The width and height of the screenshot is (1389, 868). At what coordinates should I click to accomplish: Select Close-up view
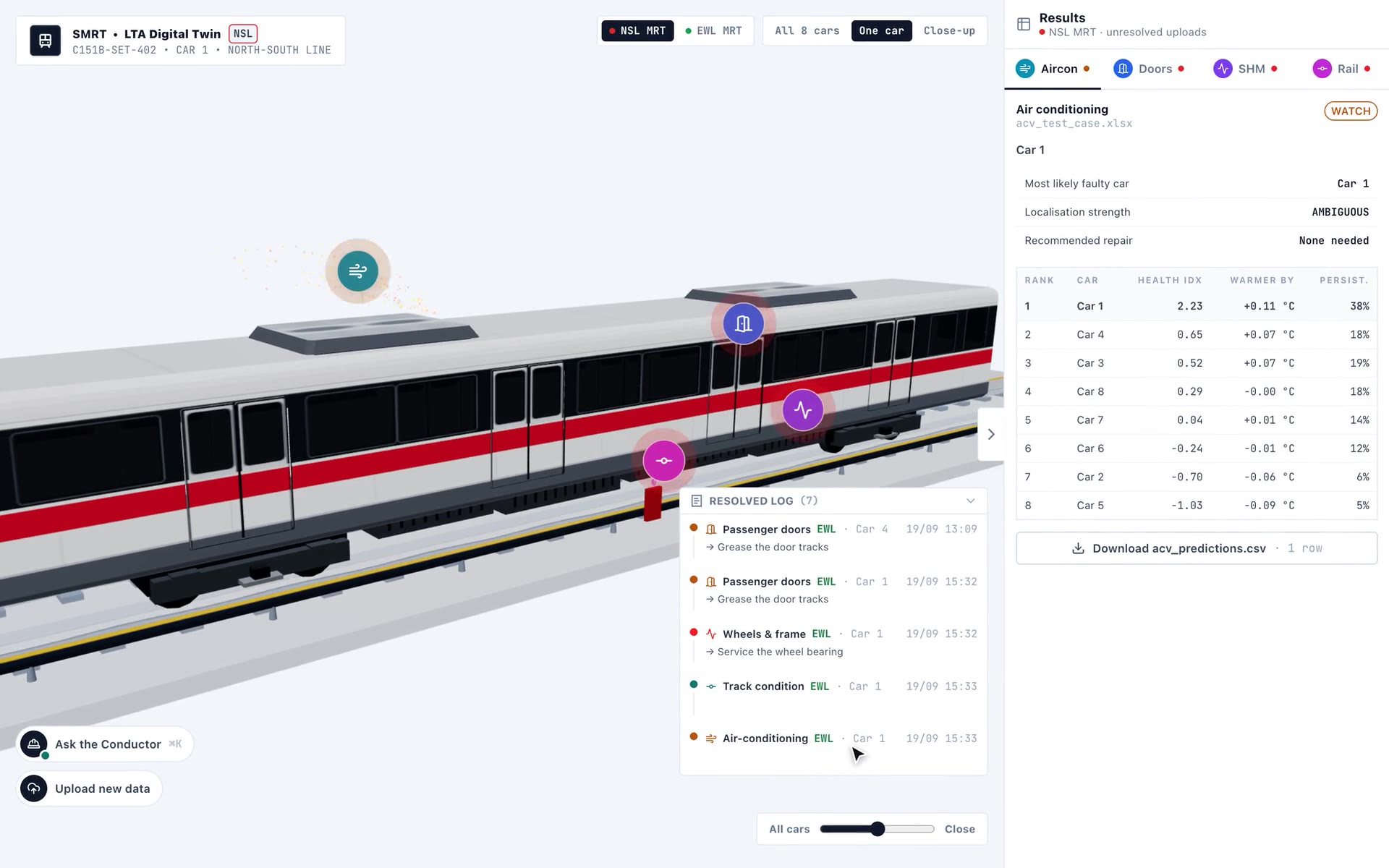click(x=949, y=31)
